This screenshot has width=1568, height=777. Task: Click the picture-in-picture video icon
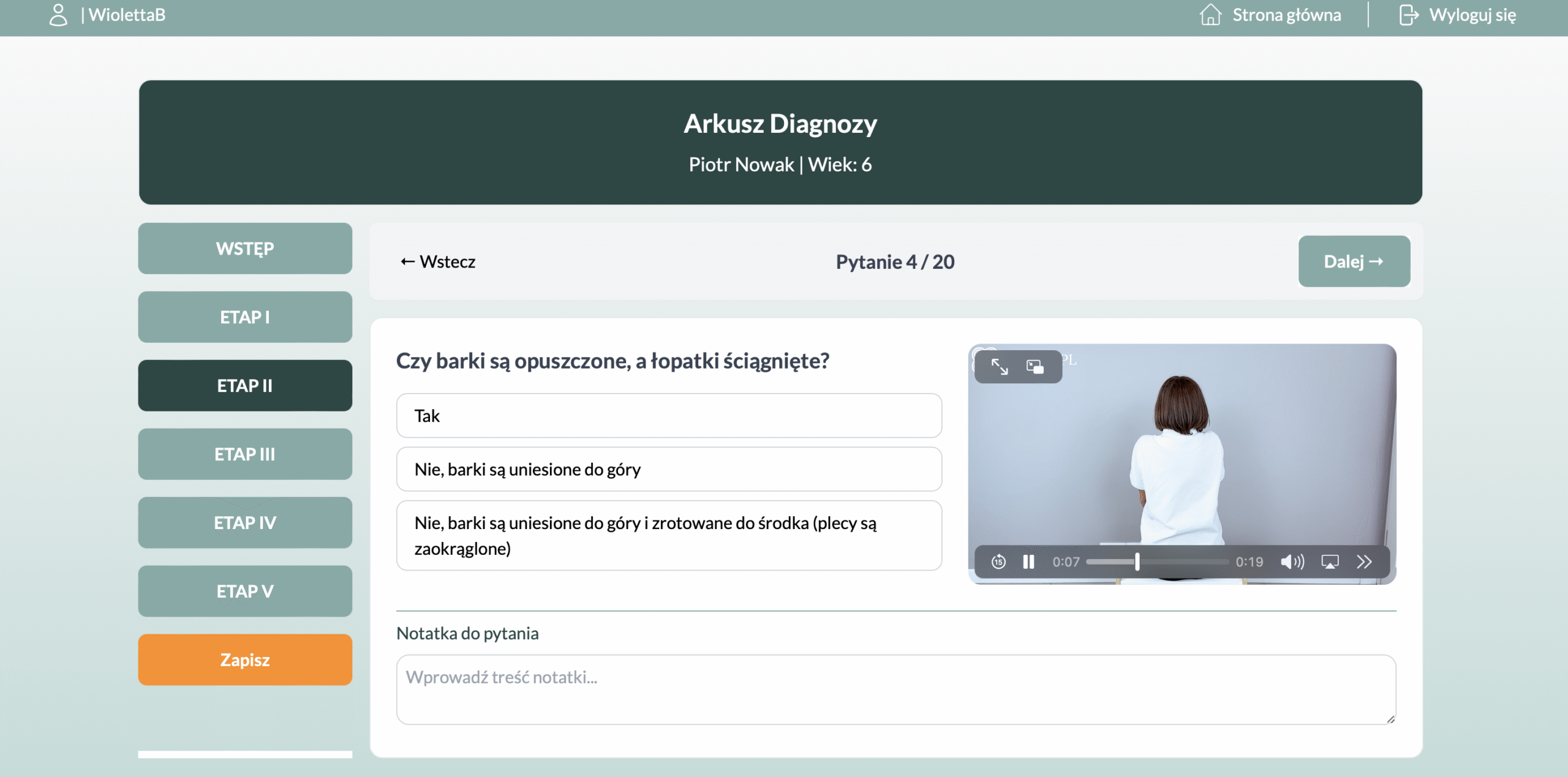[x=1035, y=367]
